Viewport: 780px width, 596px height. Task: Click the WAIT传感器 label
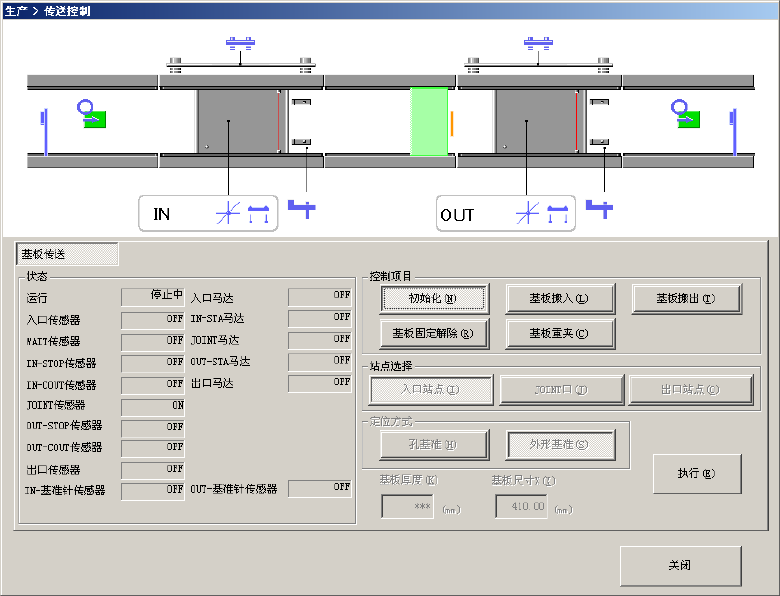click(x=53, y=341)
